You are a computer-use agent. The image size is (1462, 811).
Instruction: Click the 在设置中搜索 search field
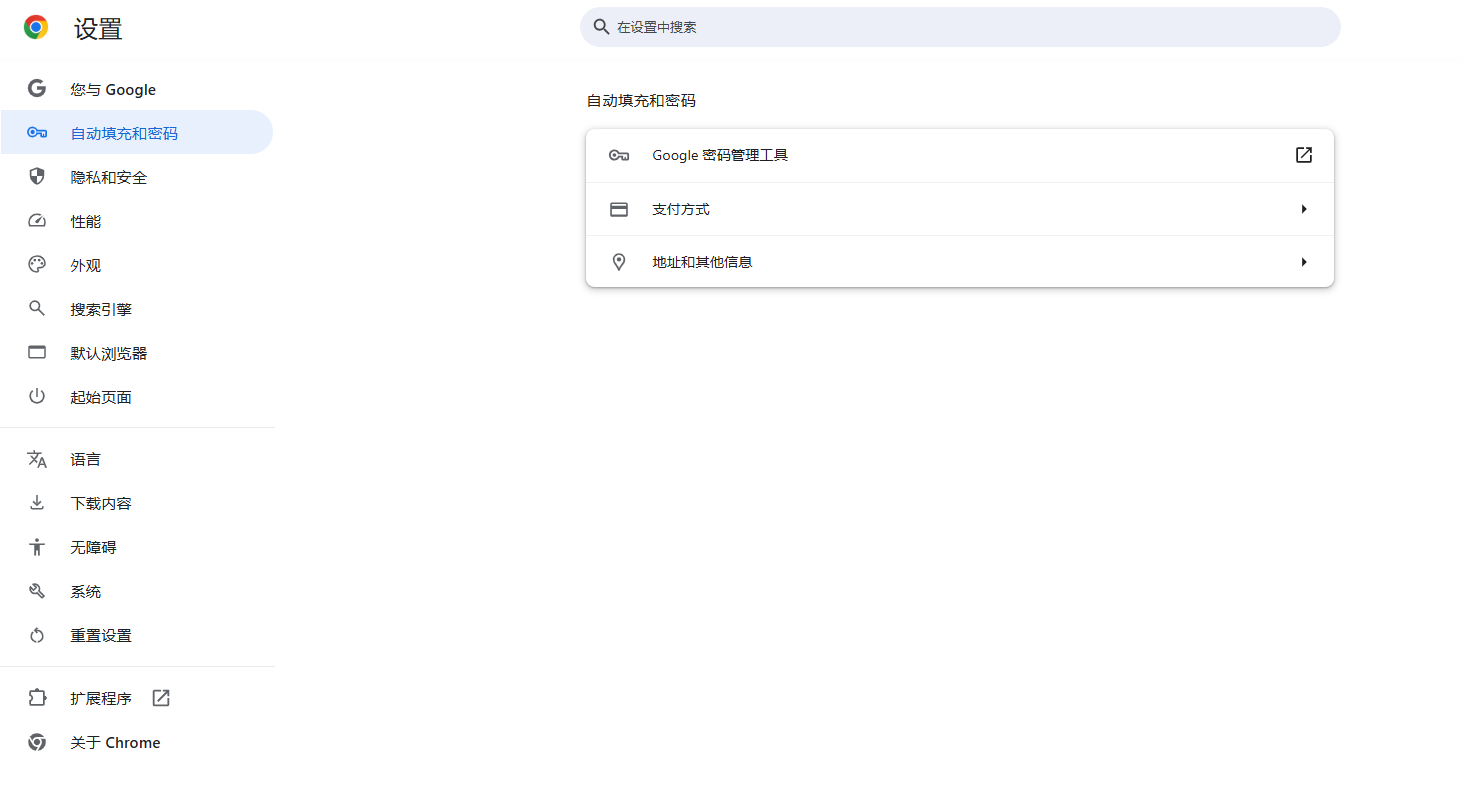click(x=960, y=27)
